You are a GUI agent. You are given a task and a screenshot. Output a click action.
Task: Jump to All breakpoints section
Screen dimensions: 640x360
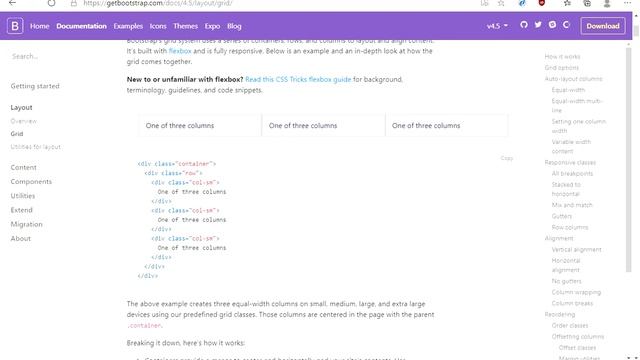572,173
